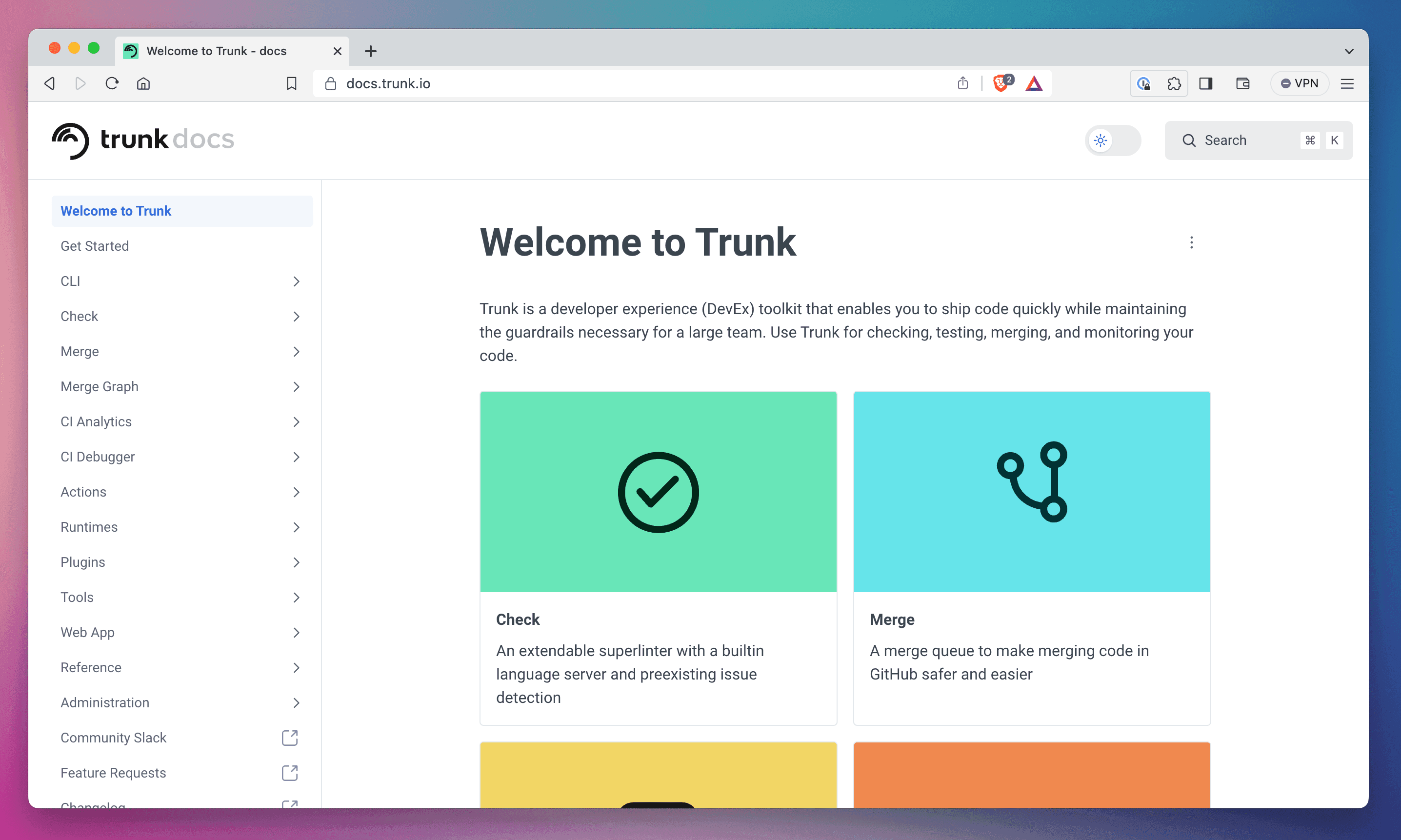Focus the docs Search field

click(1259, 140)
